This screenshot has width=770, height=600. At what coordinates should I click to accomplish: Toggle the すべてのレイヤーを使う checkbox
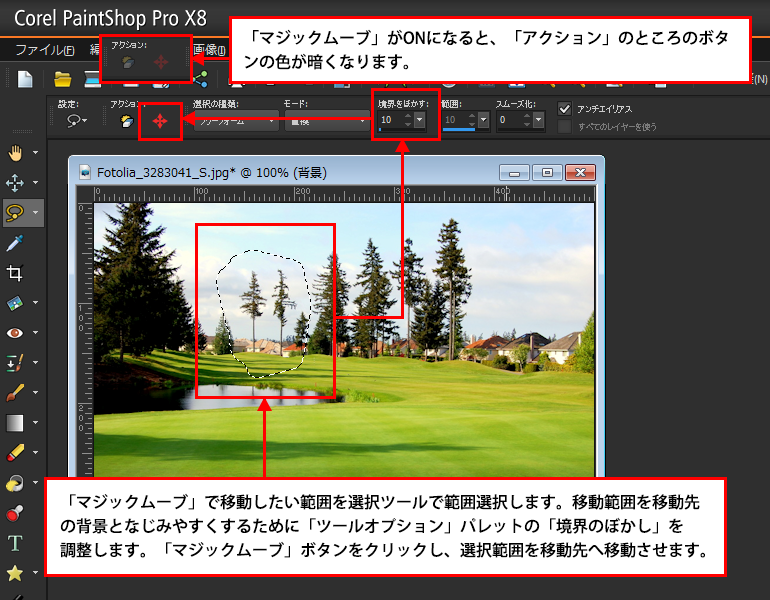(x=565, y=127)
